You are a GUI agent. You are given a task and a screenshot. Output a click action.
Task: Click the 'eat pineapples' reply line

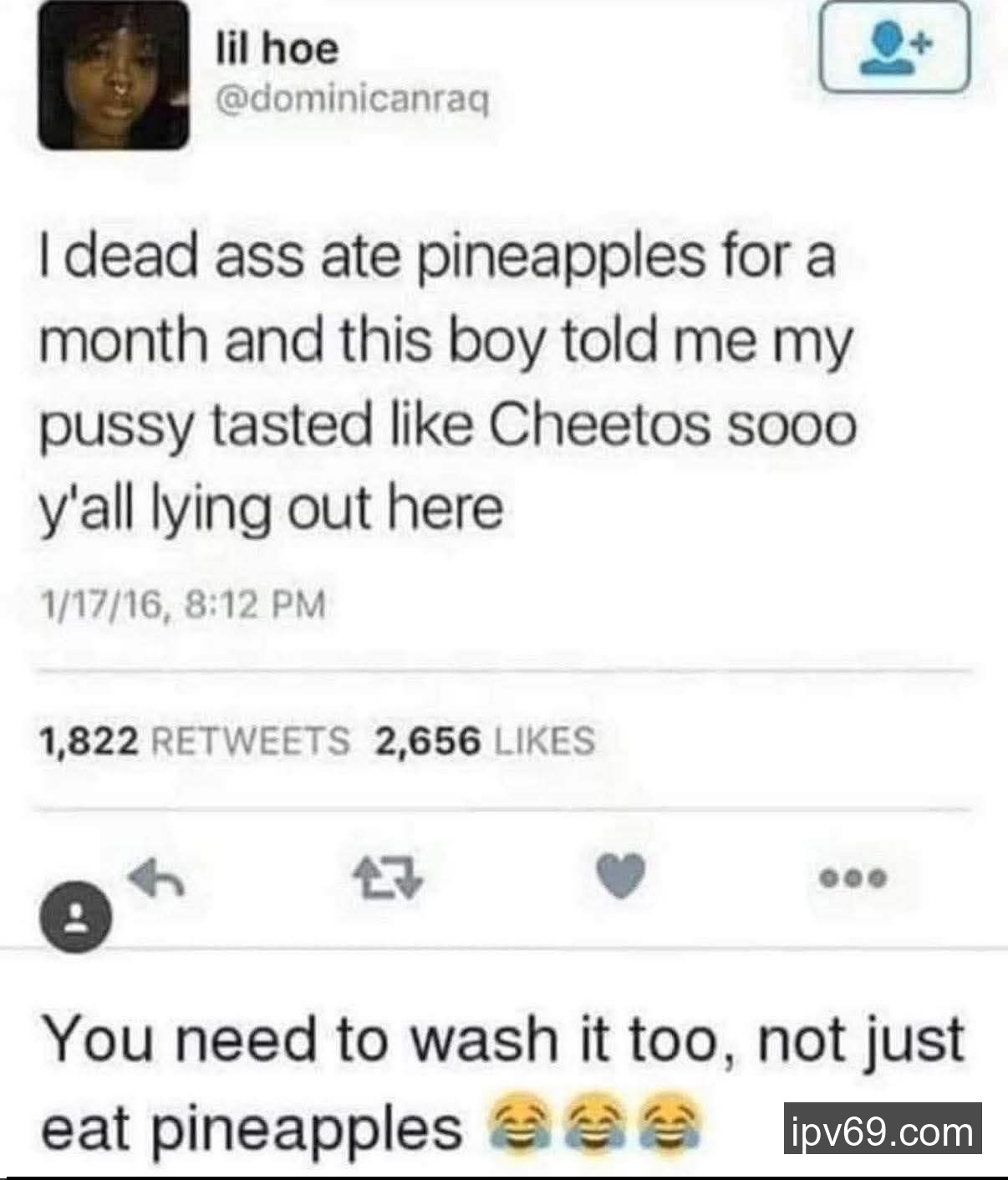(x=251, y=1128)
